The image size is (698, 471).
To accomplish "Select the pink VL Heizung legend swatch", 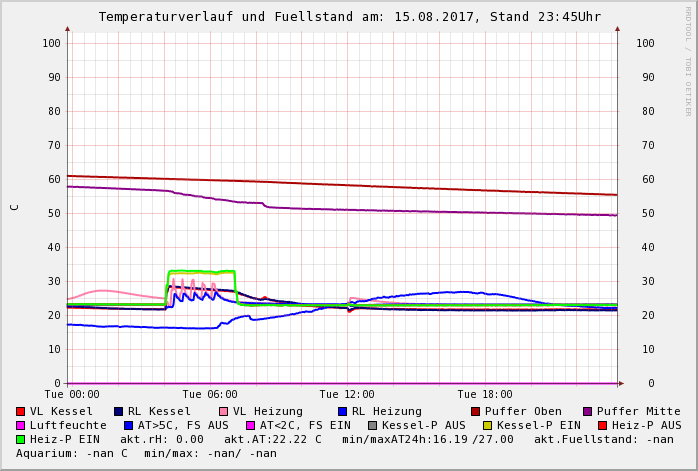I will click(223, 411).
